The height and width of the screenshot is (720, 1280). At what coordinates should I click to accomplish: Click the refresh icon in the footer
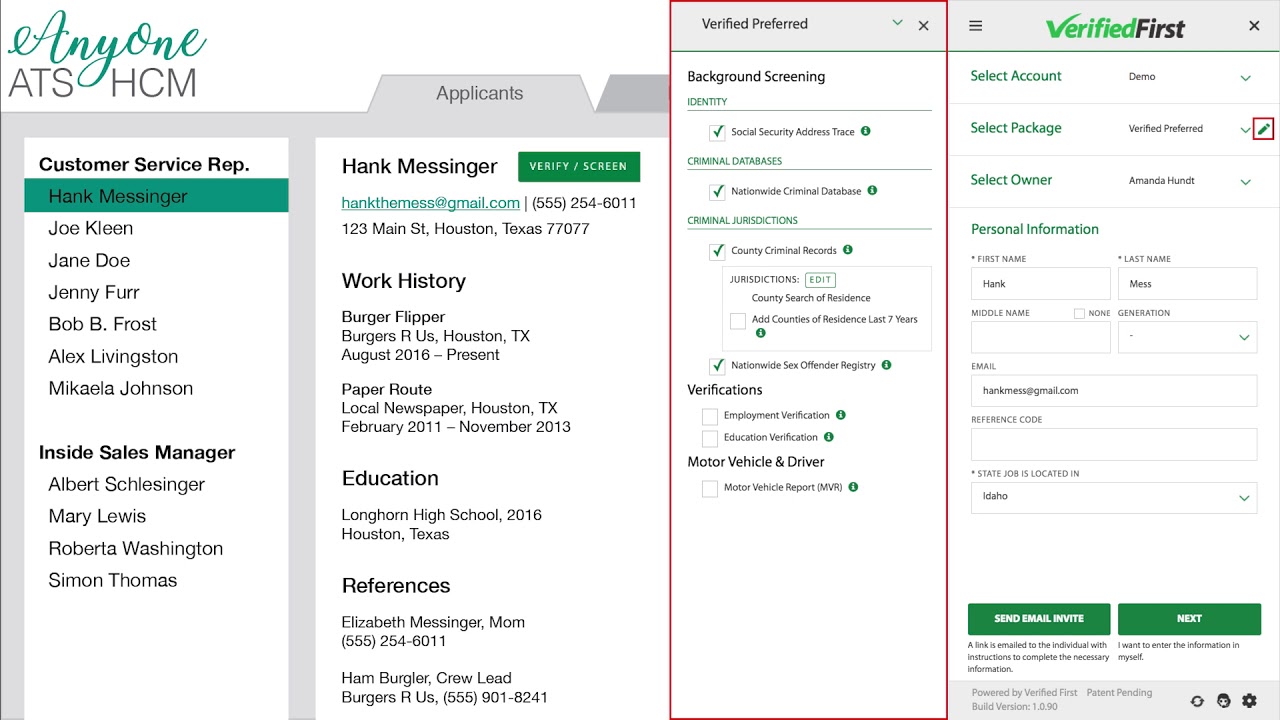pos(1198,701)
